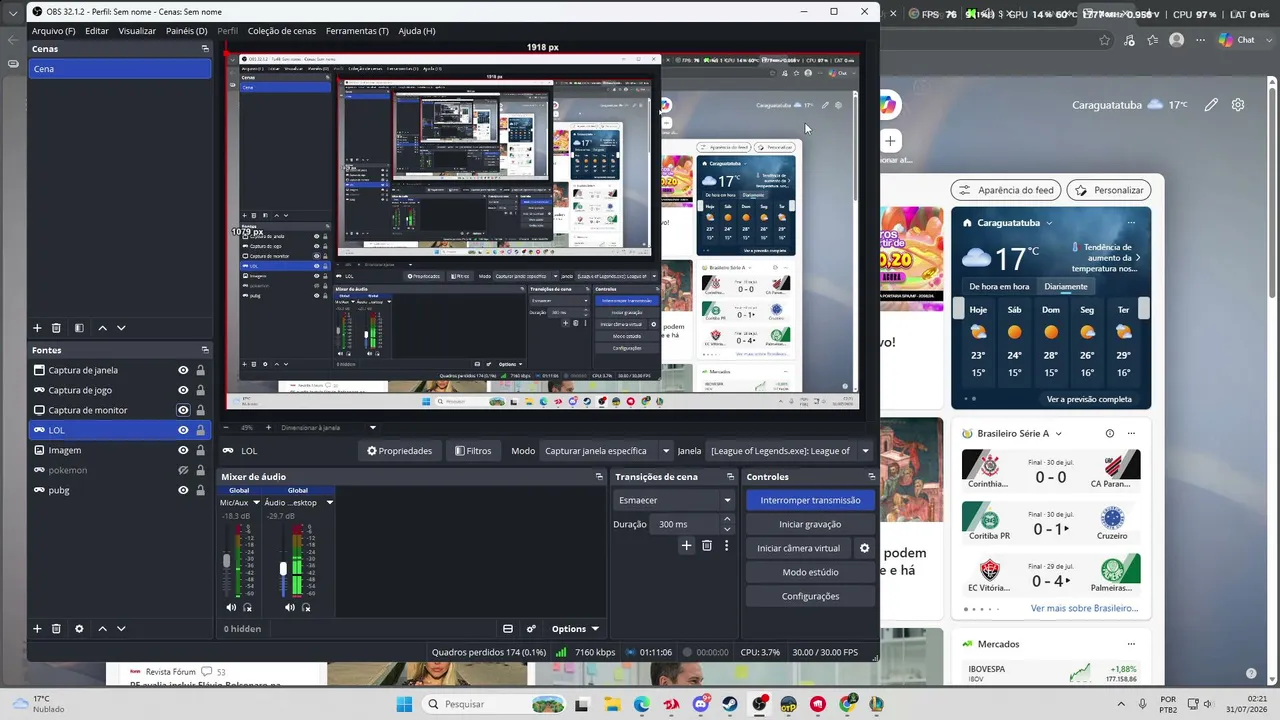Click the Duração 300 ms field

[x=685, y=524]
